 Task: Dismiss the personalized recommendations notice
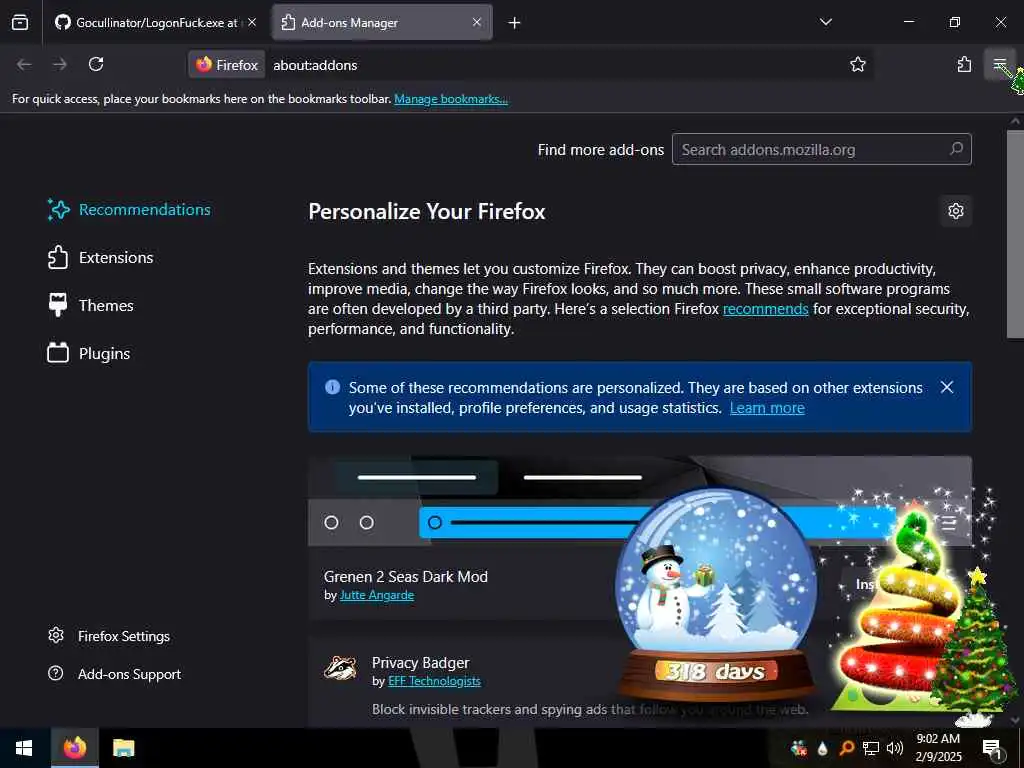tap(947, 387)
